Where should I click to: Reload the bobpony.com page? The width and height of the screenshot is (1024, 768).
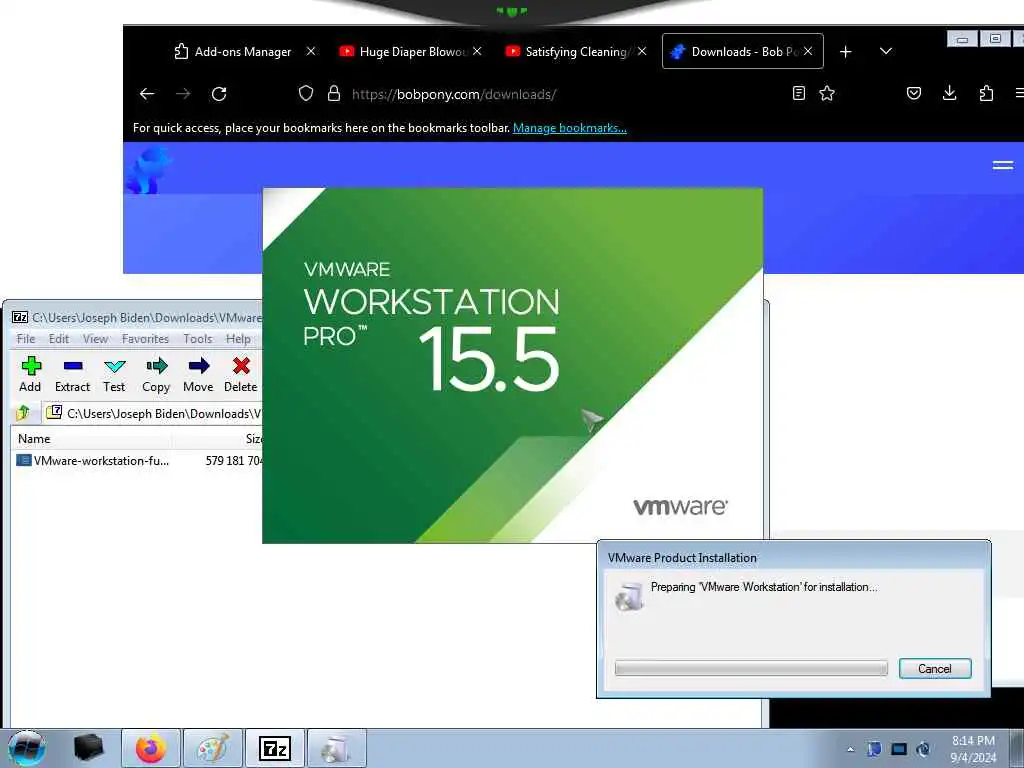click(219, 94)
